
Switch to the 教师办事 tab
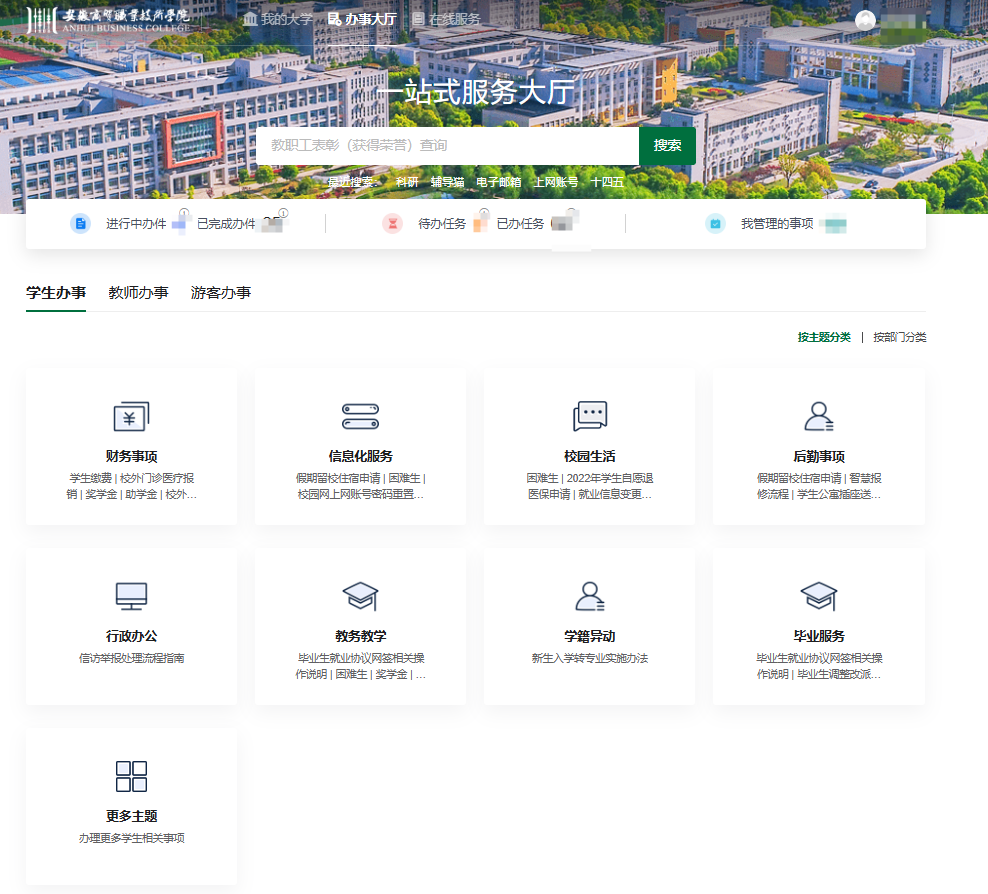coord(138,293)
